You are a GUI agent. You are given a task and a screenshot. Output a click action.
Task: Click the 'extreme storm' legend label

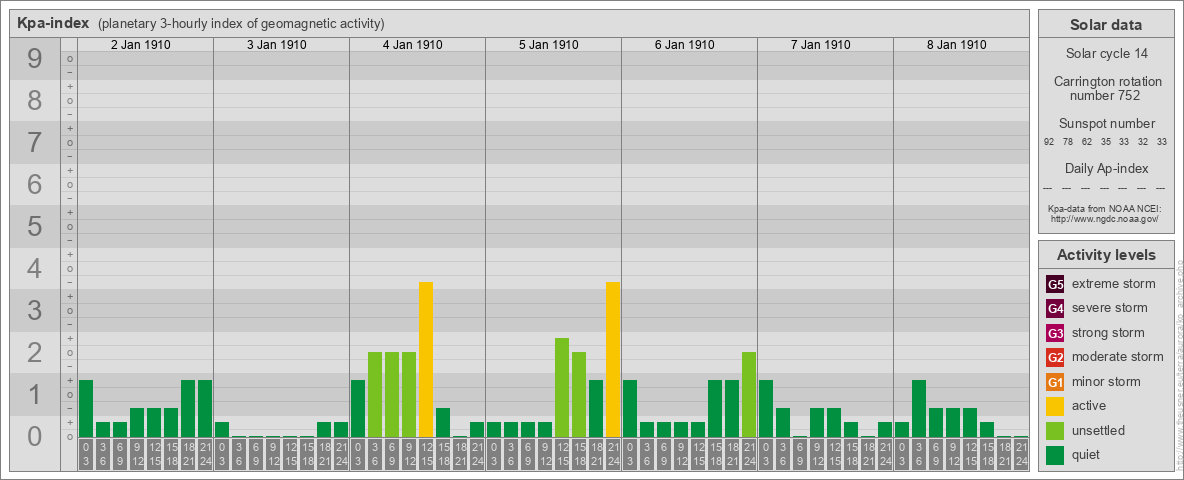pyautogui.click(x=1114, y=284)
